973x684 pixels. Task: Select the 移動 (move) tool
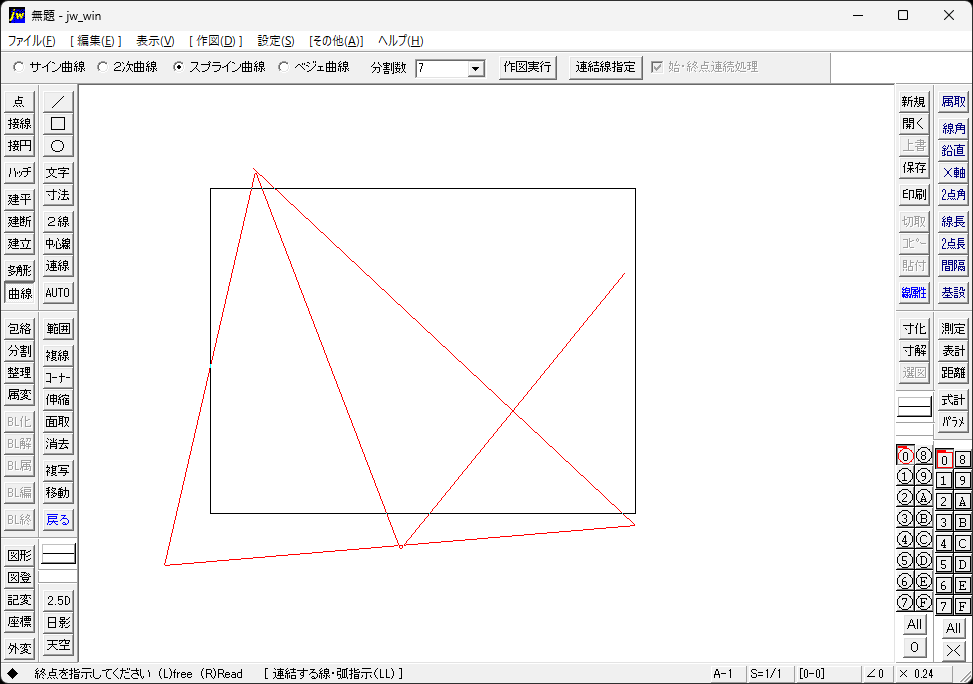pos(57,492)
